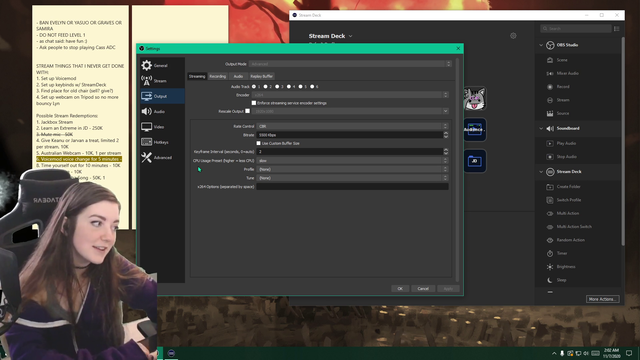Image resolution: width=640 pixels, height=360 pixels.
Task: Open CPU Usage Preset dropdown
Action: click(x=353, y=160)
